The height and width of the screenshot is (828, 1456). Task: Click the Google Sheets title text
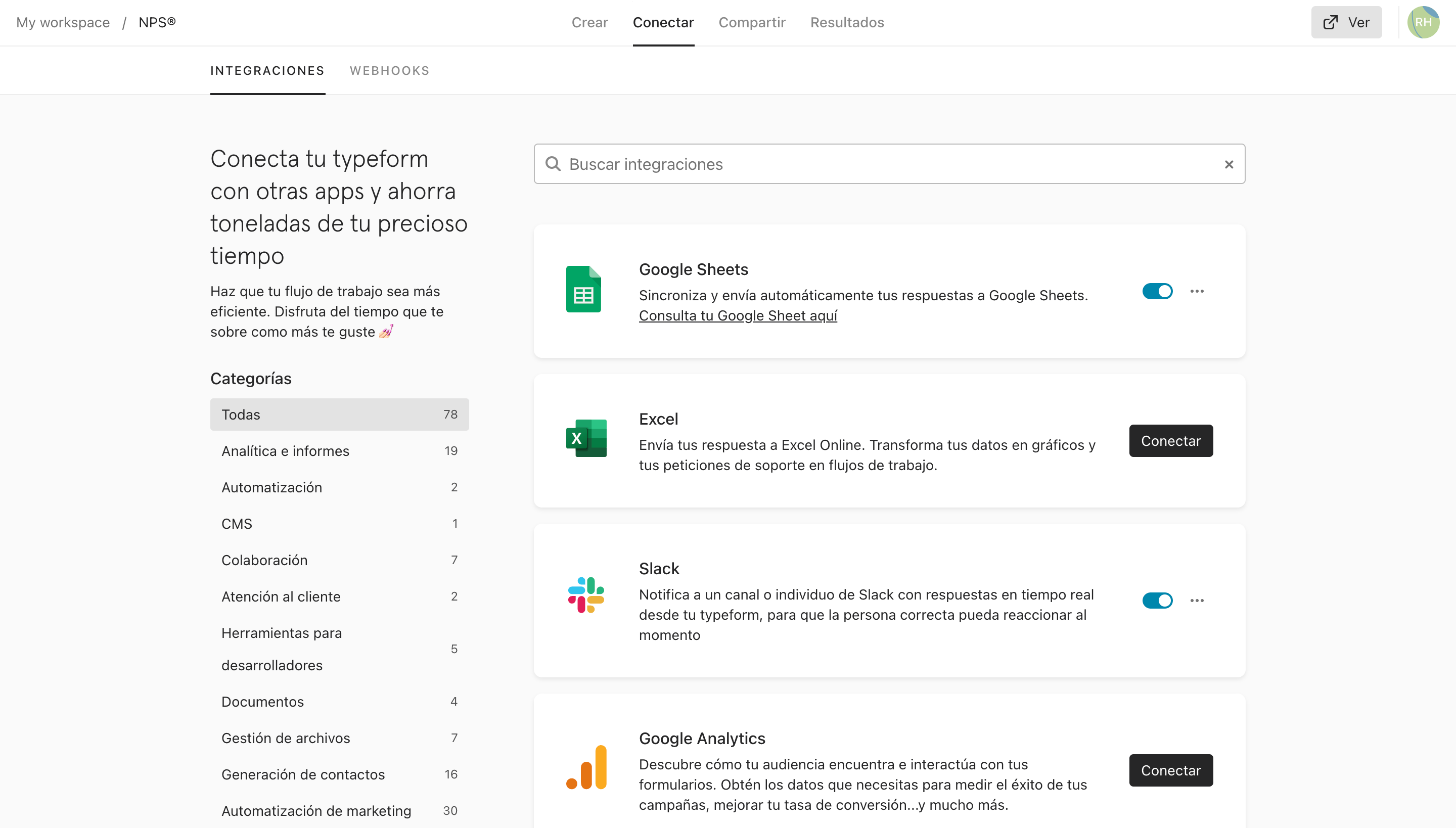coord(693,269)
